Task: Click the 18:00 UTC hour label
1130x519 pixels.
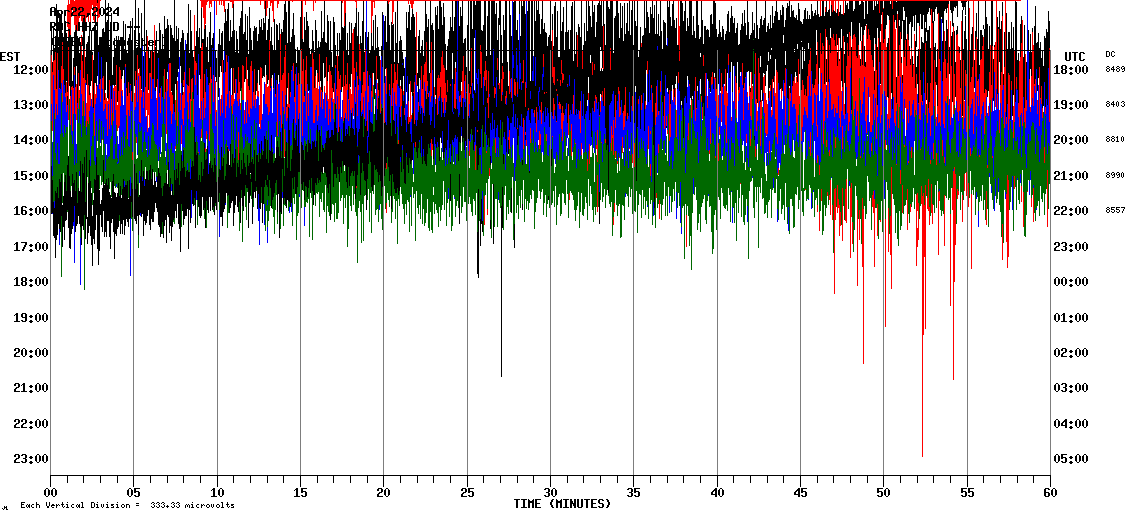Action: pos(1072,70)
